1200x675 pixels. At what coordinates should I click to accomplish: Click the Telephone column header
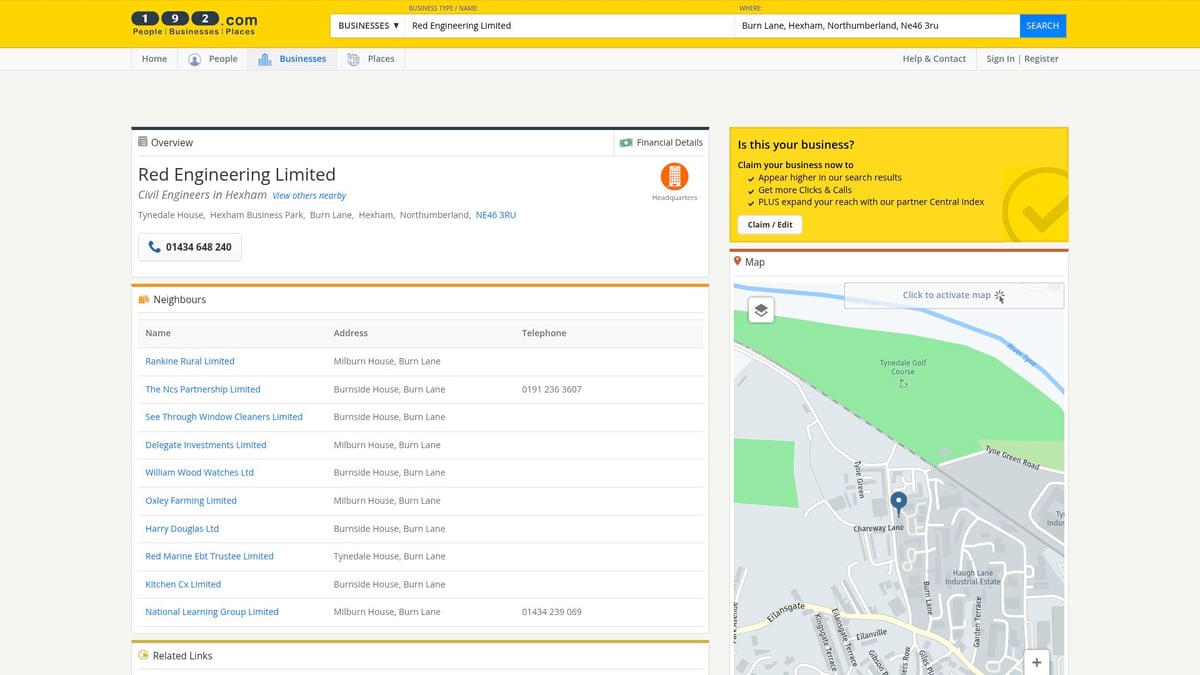[544, 333]
